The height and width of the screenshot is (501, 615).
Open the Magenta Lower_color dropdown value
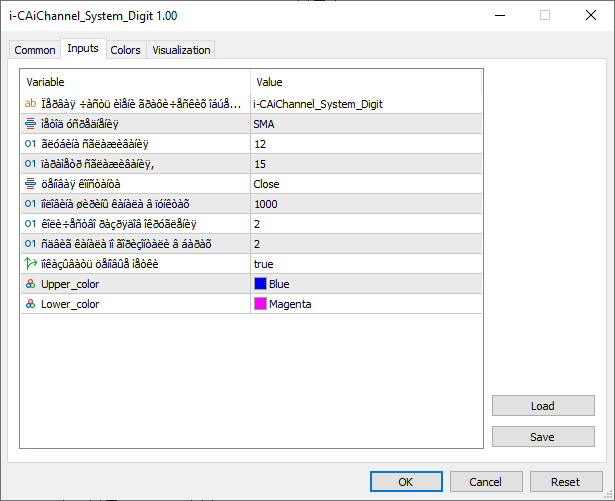coord(365,304)
